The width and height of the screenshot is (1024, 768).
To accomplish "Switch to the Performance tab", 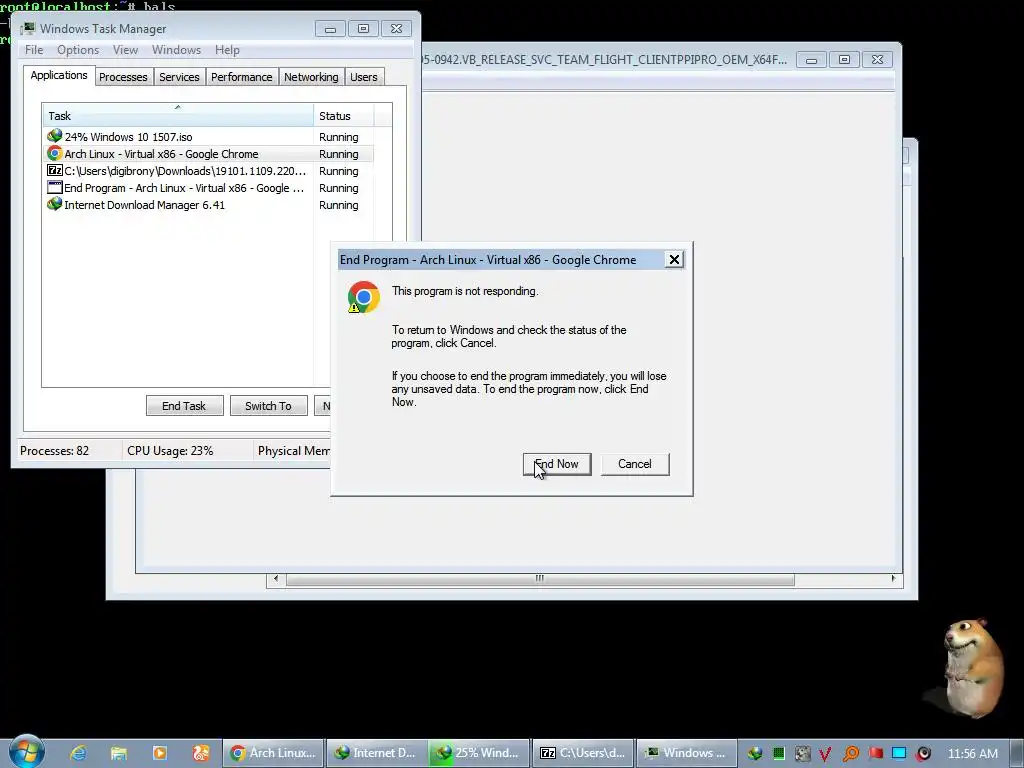I will [242, 77].
